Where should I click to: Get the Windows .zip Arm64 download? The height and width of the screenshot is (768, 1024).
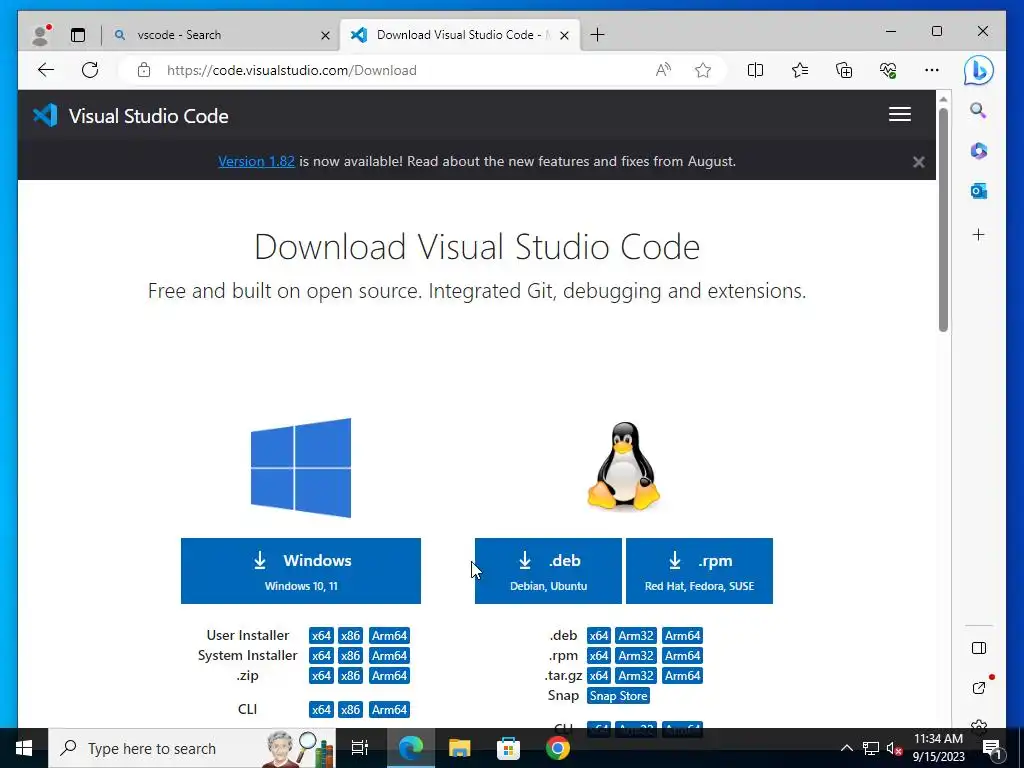389,676
